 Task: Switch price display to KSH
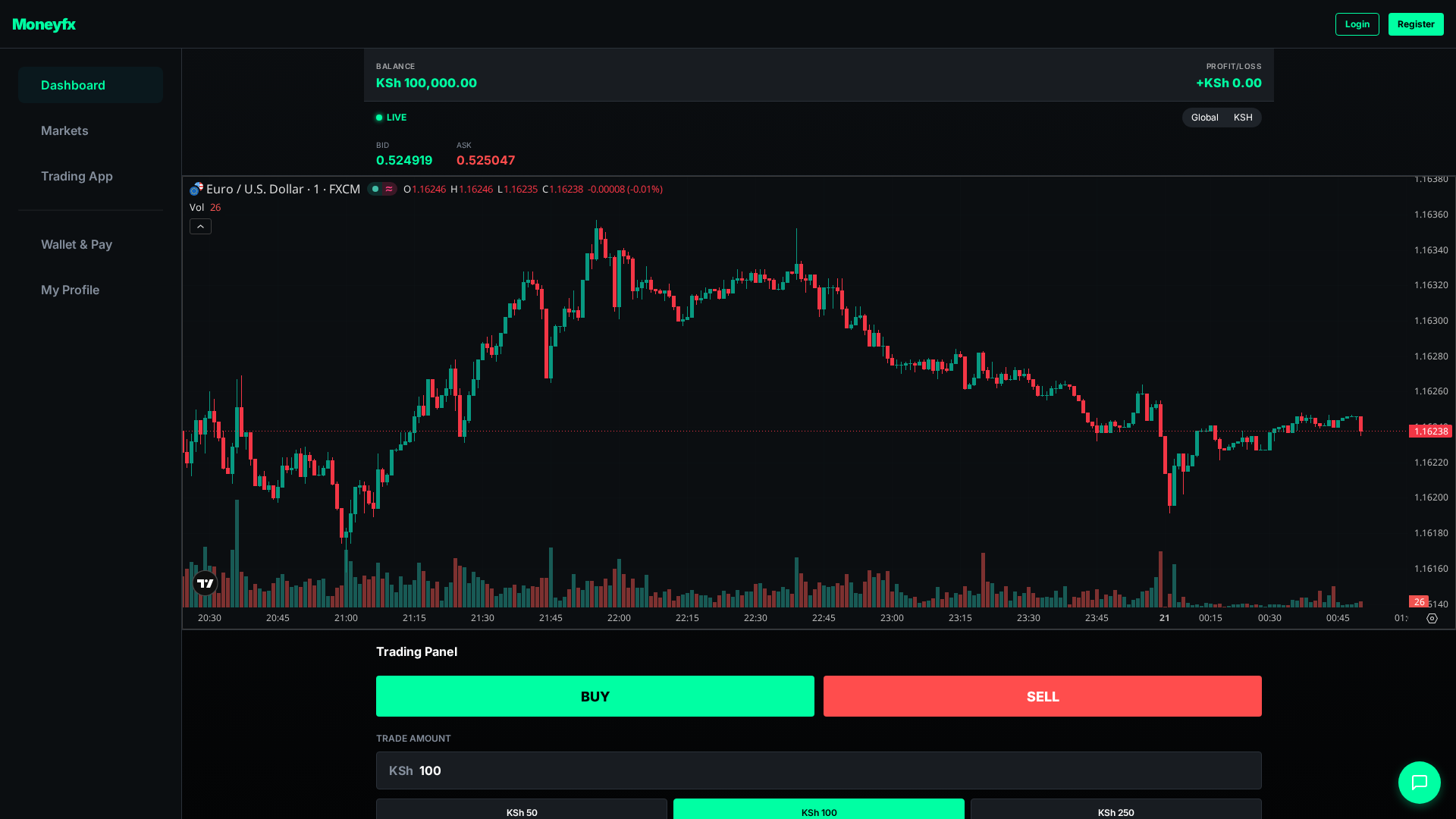1243,118
